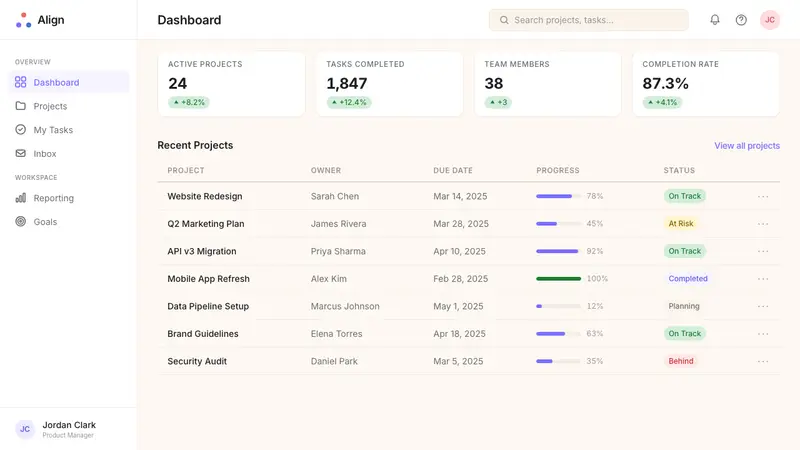The width and height of the screenshot is (800, 450).
Task: Open Dashboard in the sidebar
Action: [x=69, y=82]
